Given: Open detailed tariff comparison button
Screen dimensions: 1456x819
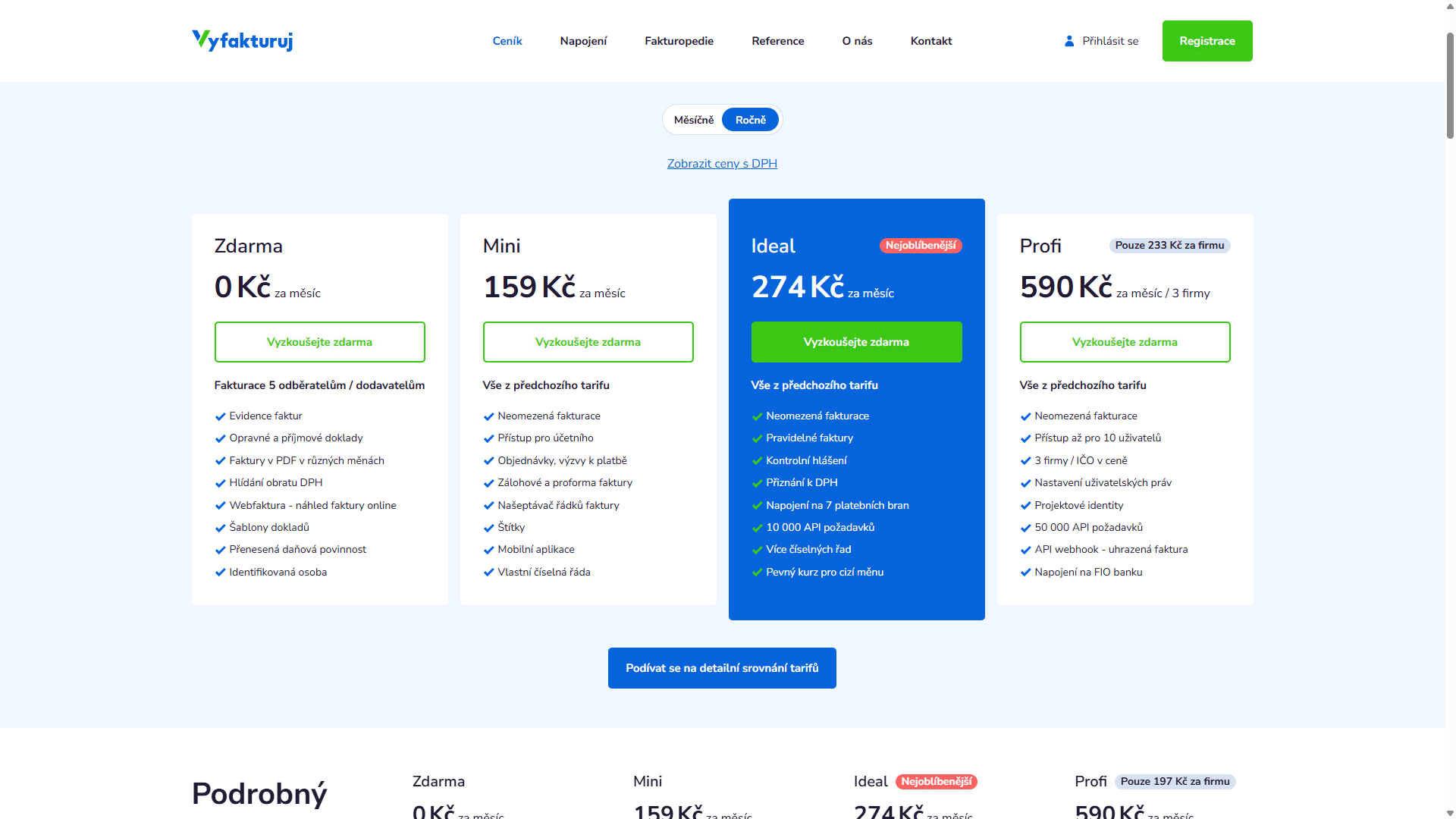Looking at the screenshot, I should [x=722, y=668].
